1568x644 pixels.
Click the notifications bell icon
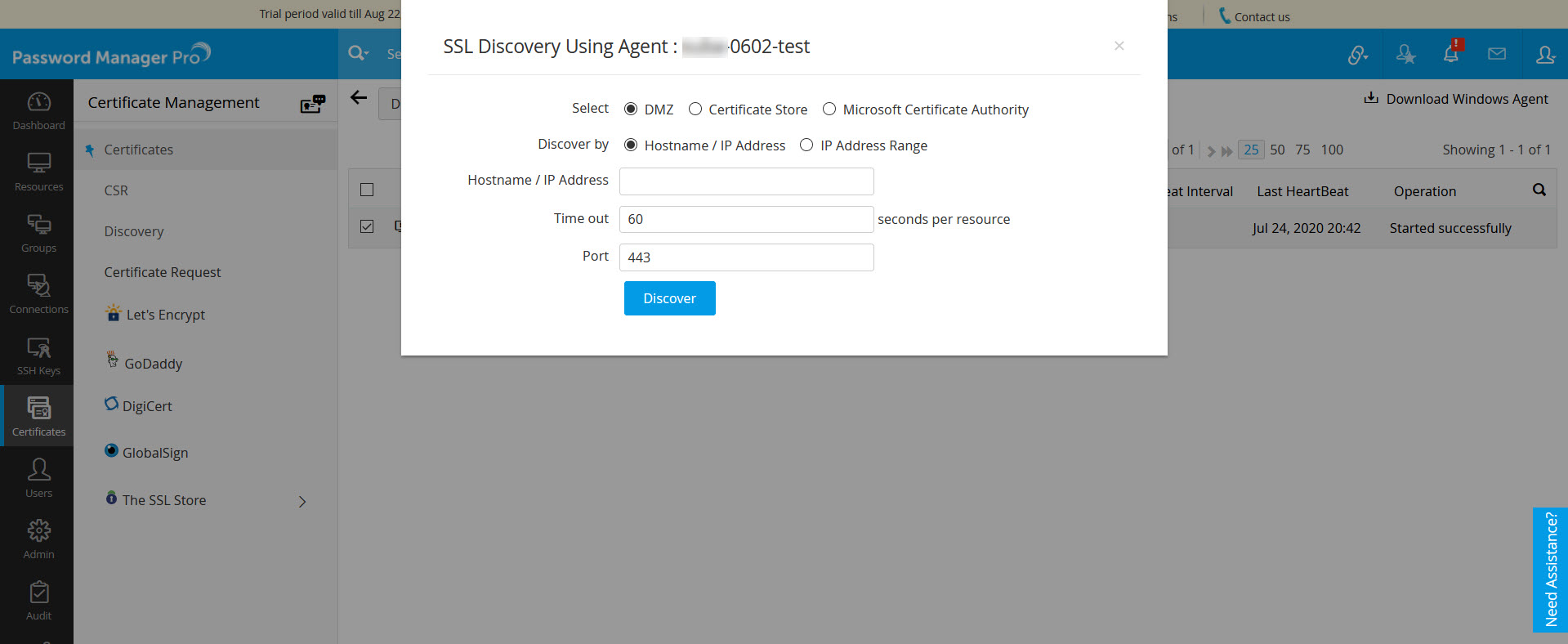pyautogui.click(x=1450, y=54)
